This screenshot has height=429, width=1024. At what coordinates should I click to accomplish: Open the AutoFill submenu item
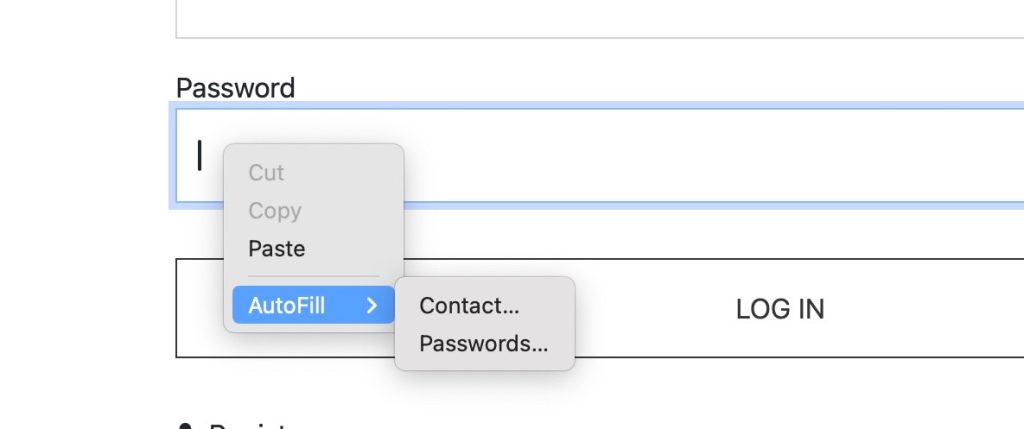pyautogui.click(x=287, y=306)
